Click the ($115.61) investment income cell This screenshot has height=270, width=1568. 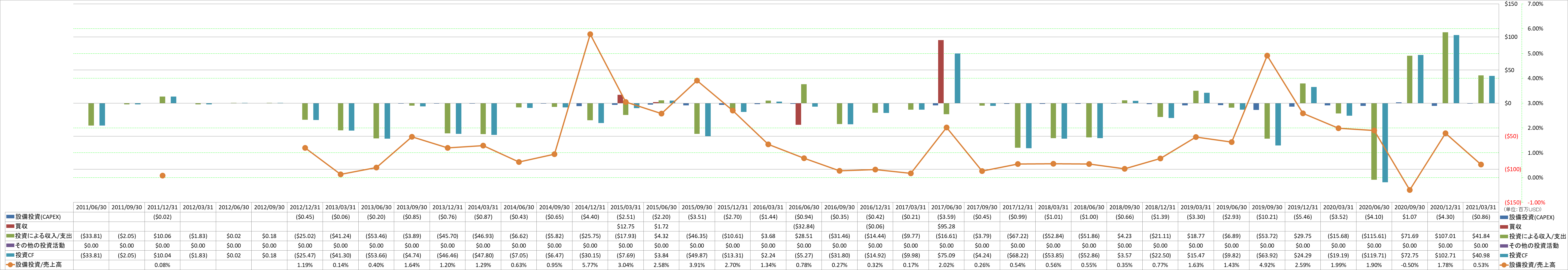[1373, 236]
